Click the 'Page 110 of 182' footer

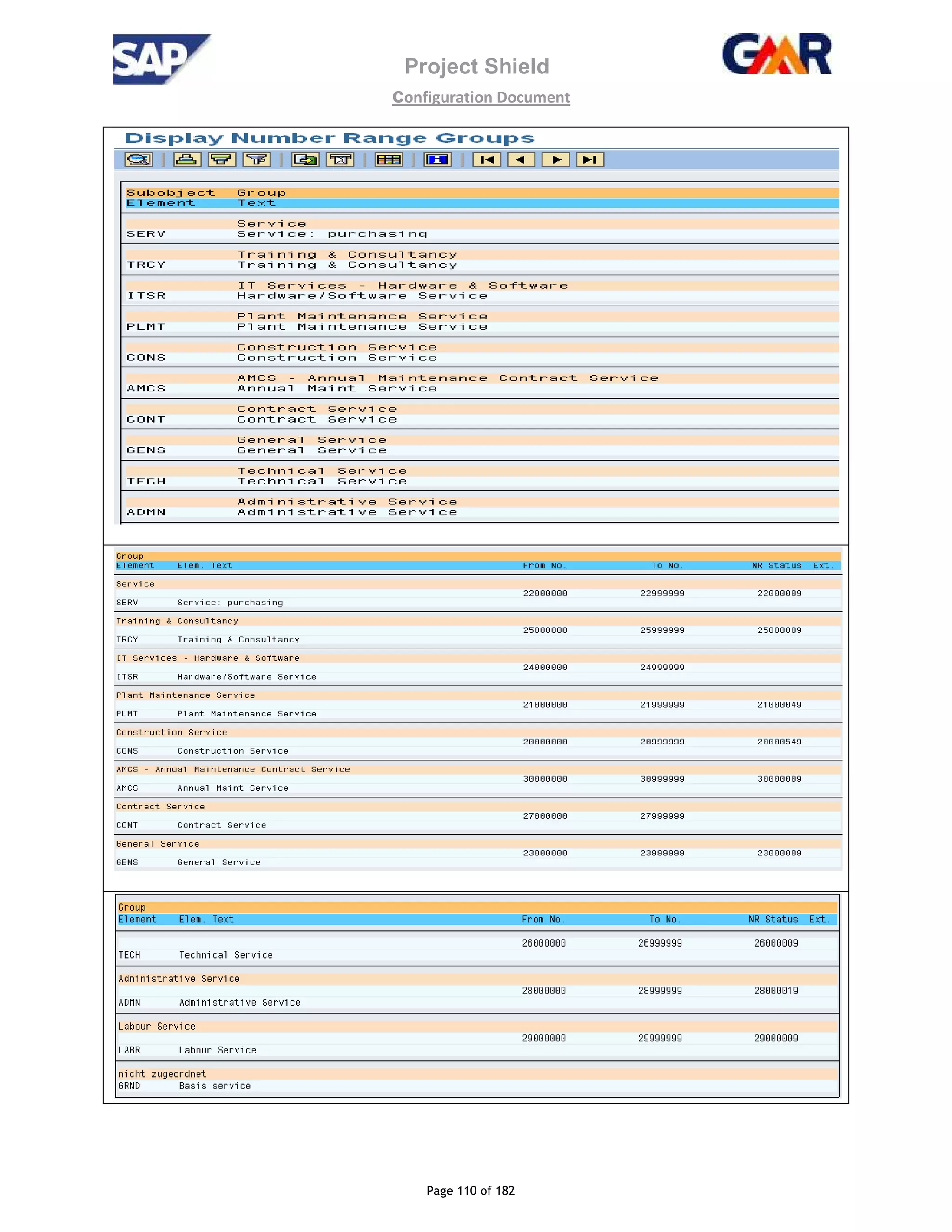[x=470, y=1191]
